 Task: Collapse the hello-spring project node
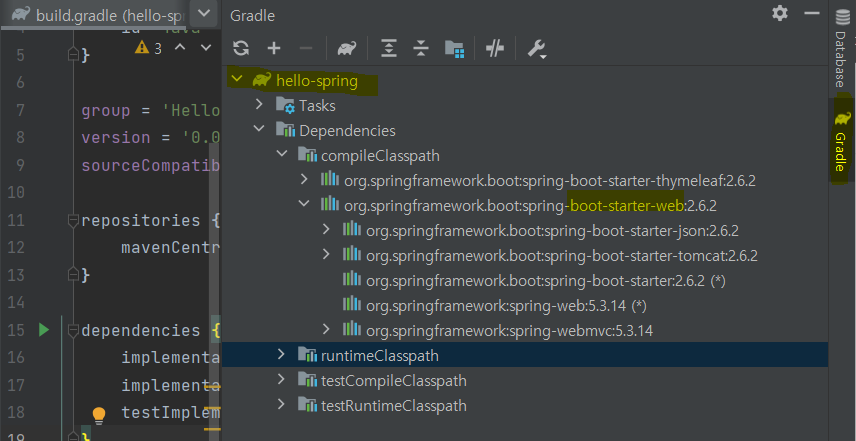click(236, 79)
